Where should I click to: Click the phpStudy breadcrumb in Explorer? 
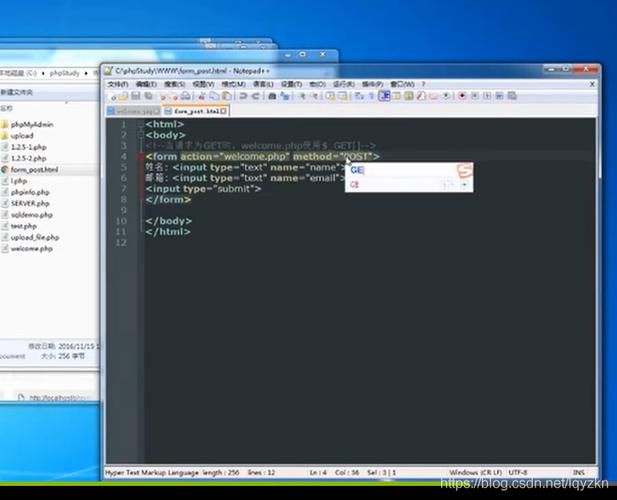pos(65,73)
